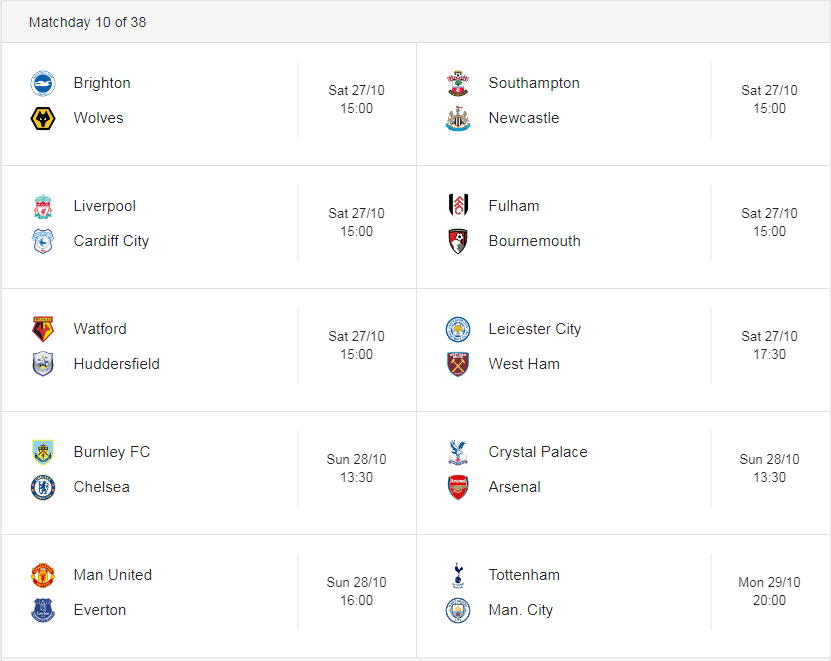831x661 pixels.
Task: Click the Man. City club crest
Action: pos(458,610)
